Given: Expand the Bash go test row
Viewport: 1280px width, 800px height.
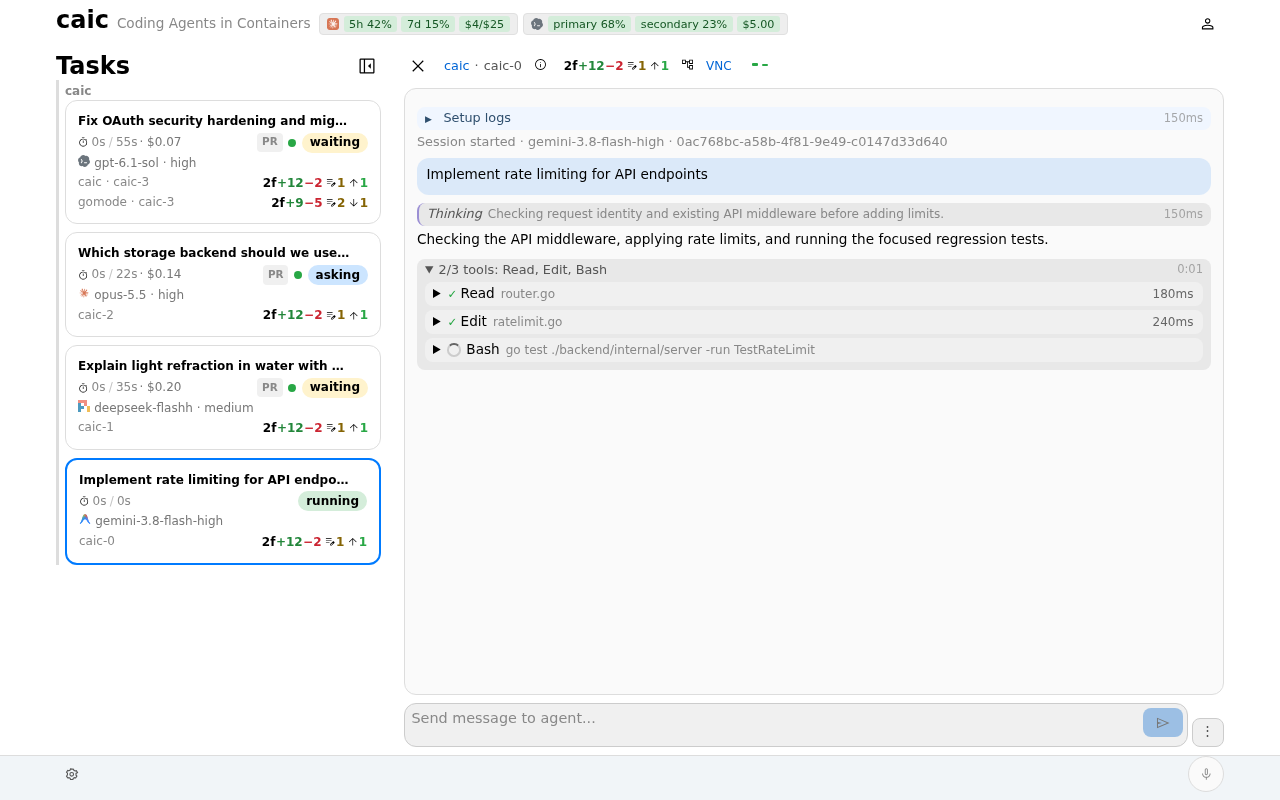Looking at the screenshot, I should [813, 350].
